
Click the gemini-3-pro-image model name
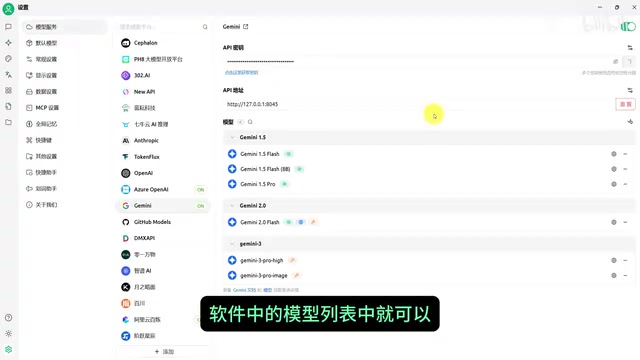click(x=264, y=276)
